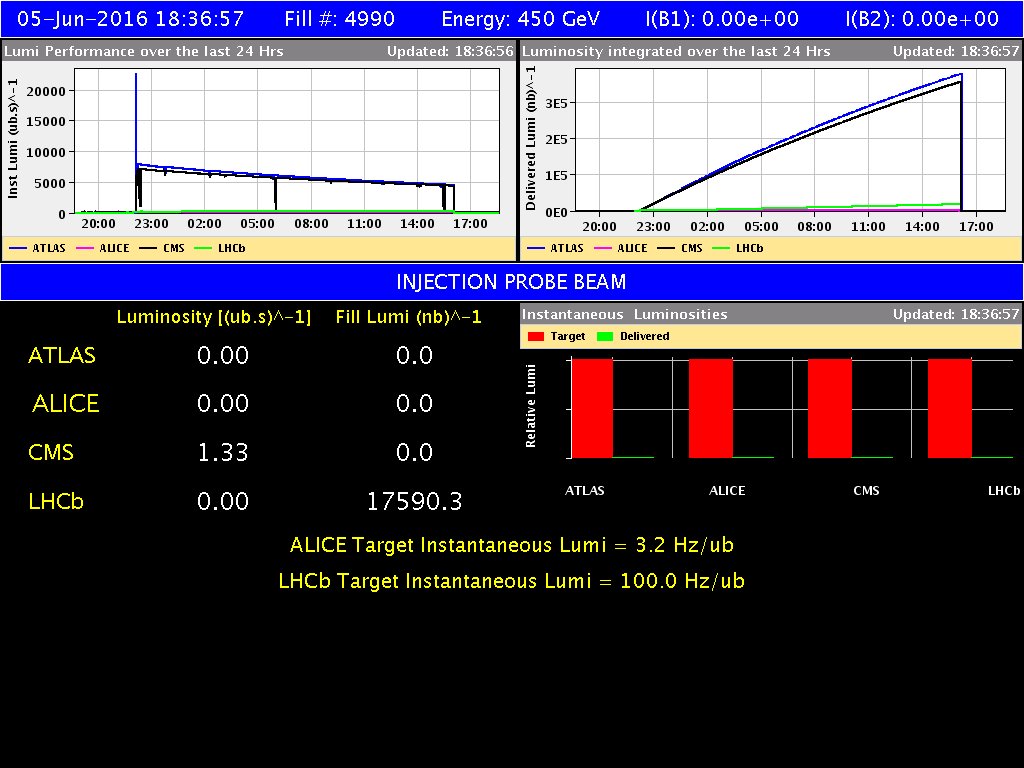Click the Delivered Lumi (nb)^-1 axis label
Screen dimensions: 1024x768
click(530, 138)
